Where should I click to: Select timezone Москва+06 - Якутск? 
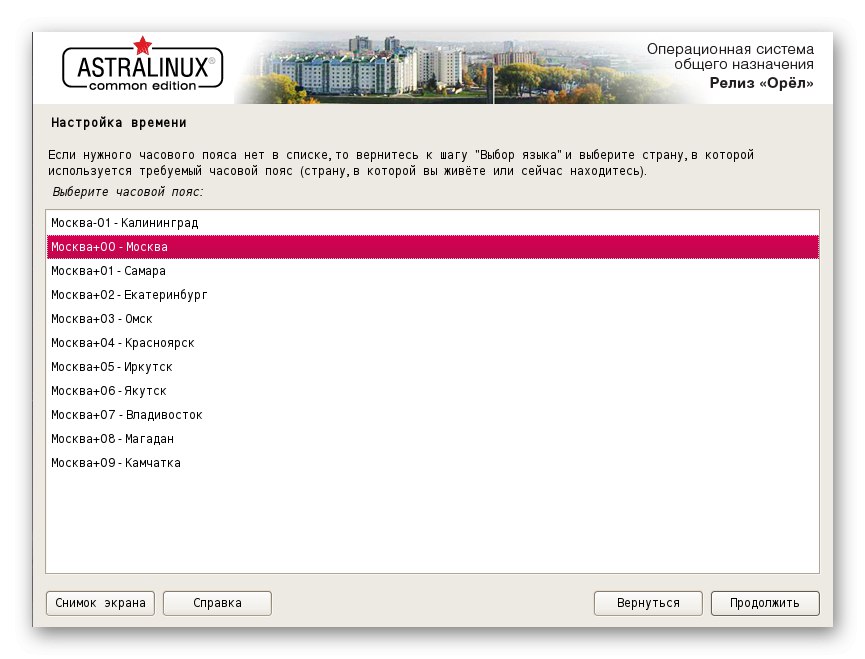(107, 391)
